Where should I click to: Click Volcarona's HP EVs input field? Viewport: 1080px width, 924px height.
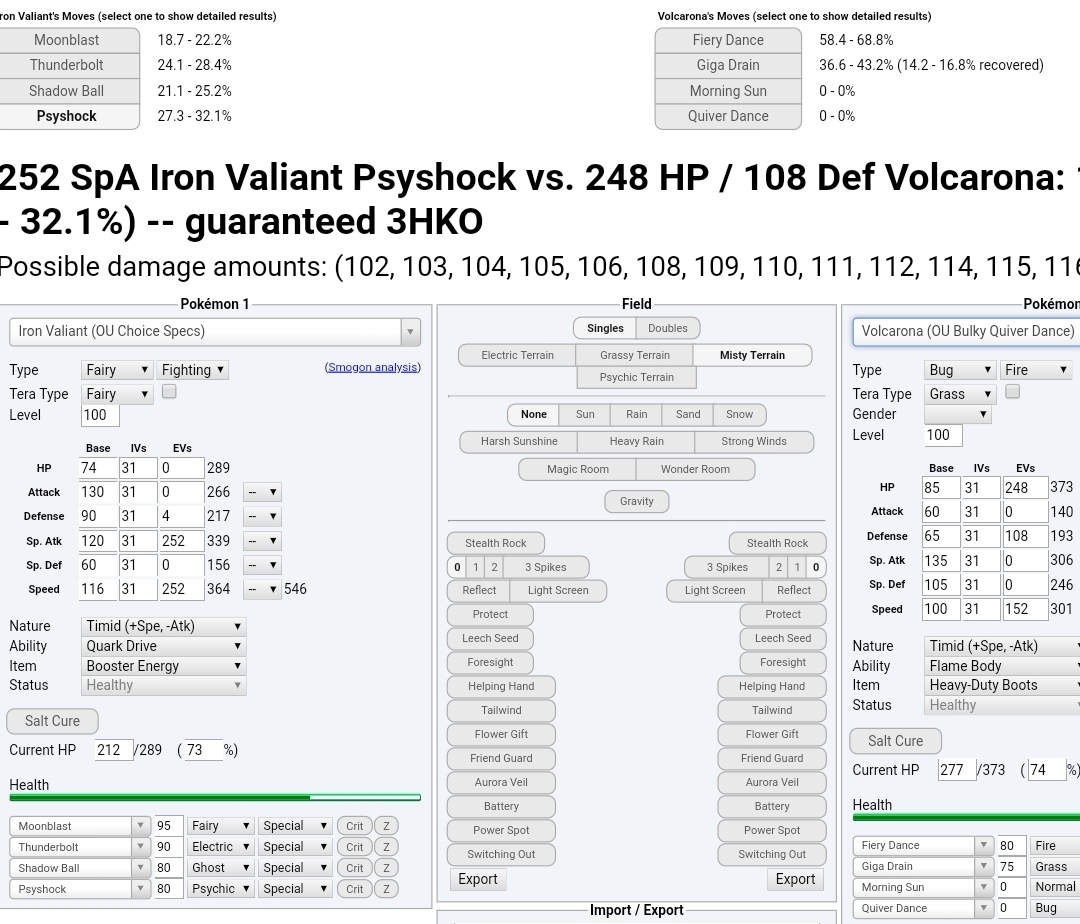(1025, 487)
